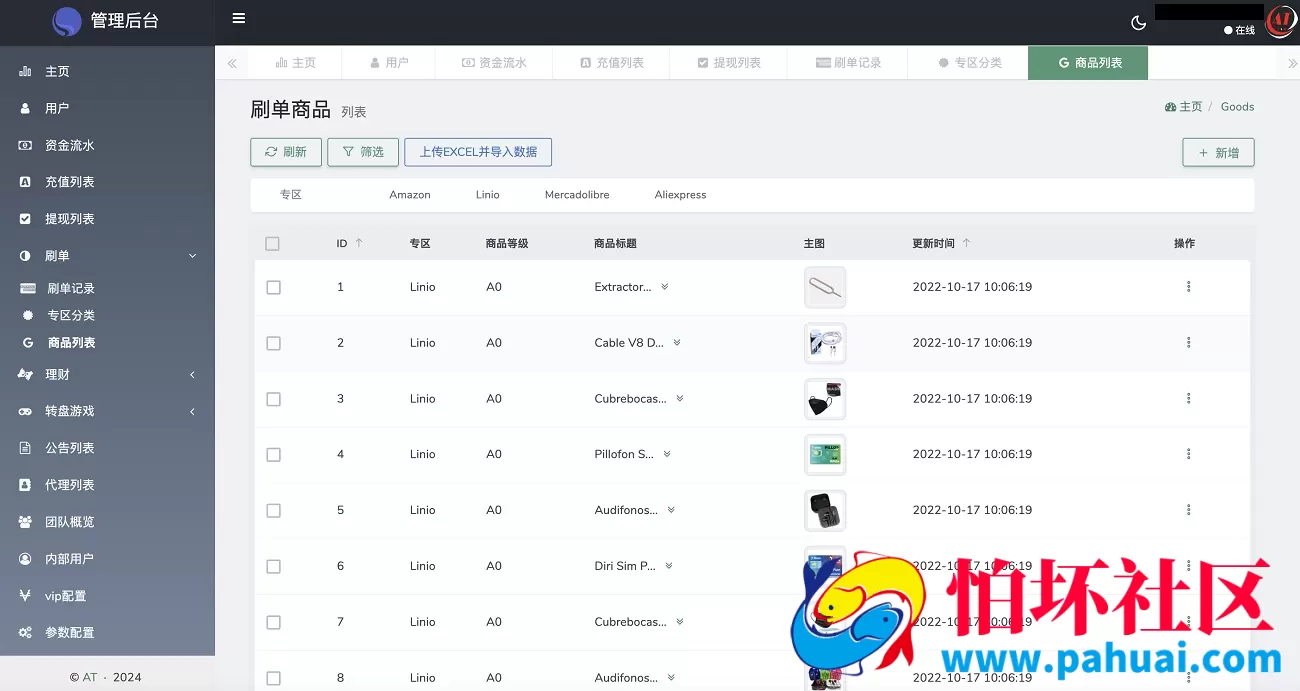Click 上传EXCEL并导入数据 button
This screenshot has width=1300, height=691.
[x=478, y=152]
